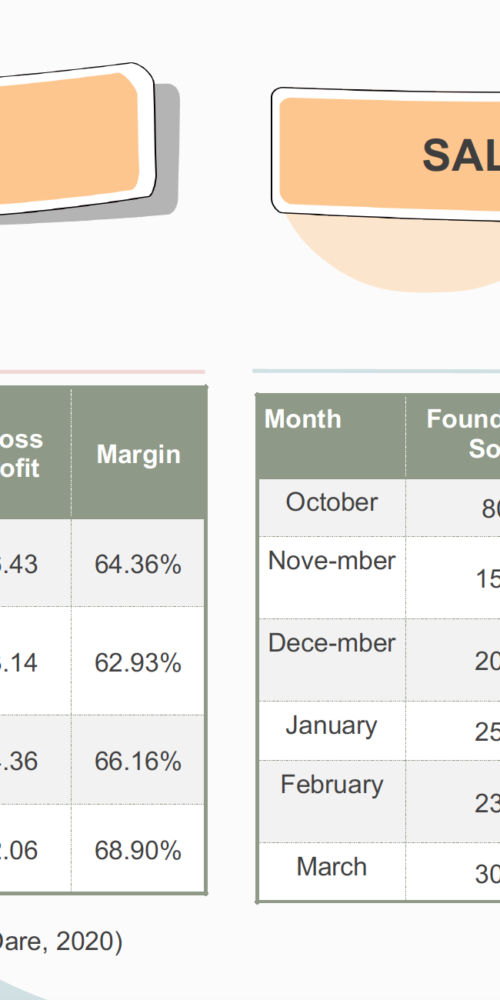Click the citation text ending 2020)

[61, 941]
